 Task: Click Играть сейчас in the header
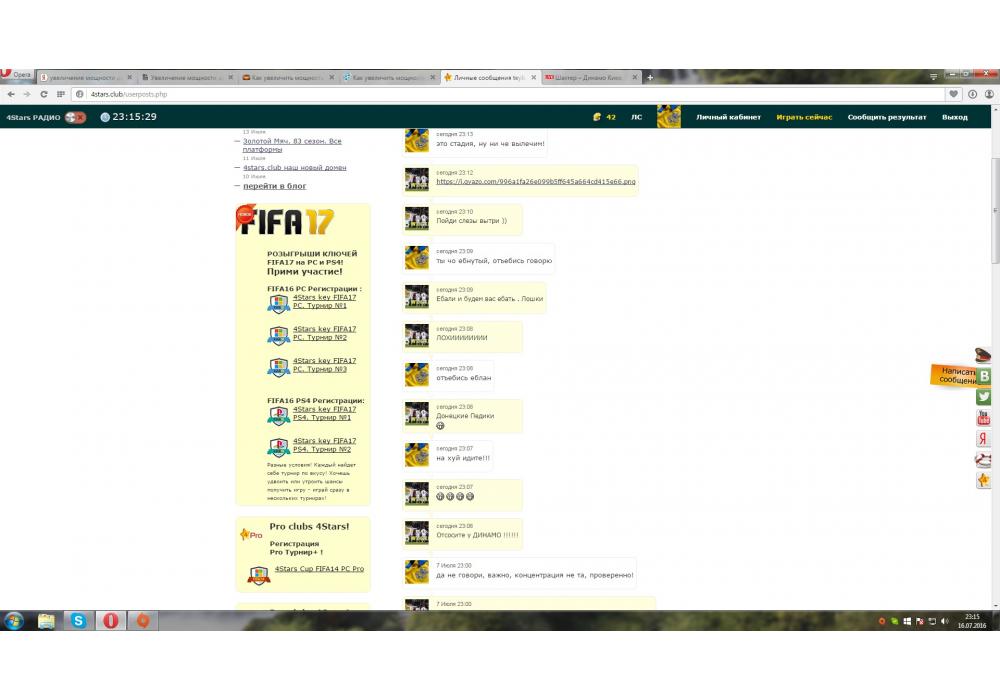pos(804,117)
